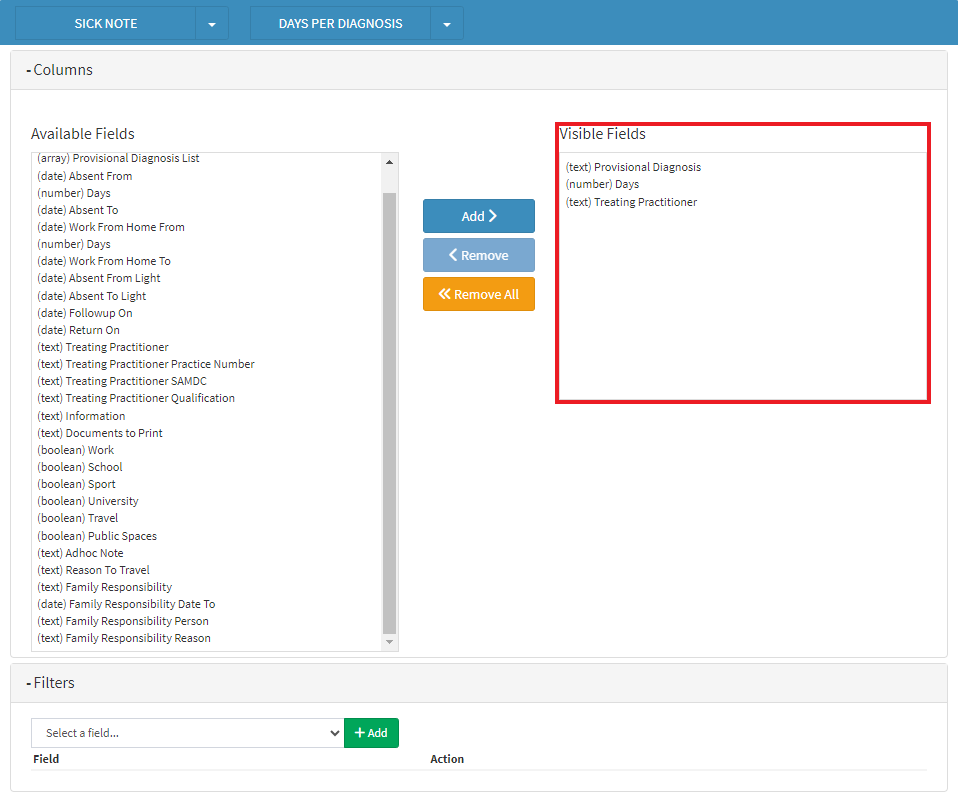Select (date) Absent From in Available Fields
This screenshot has width=958, height=792.
(84, 176)
